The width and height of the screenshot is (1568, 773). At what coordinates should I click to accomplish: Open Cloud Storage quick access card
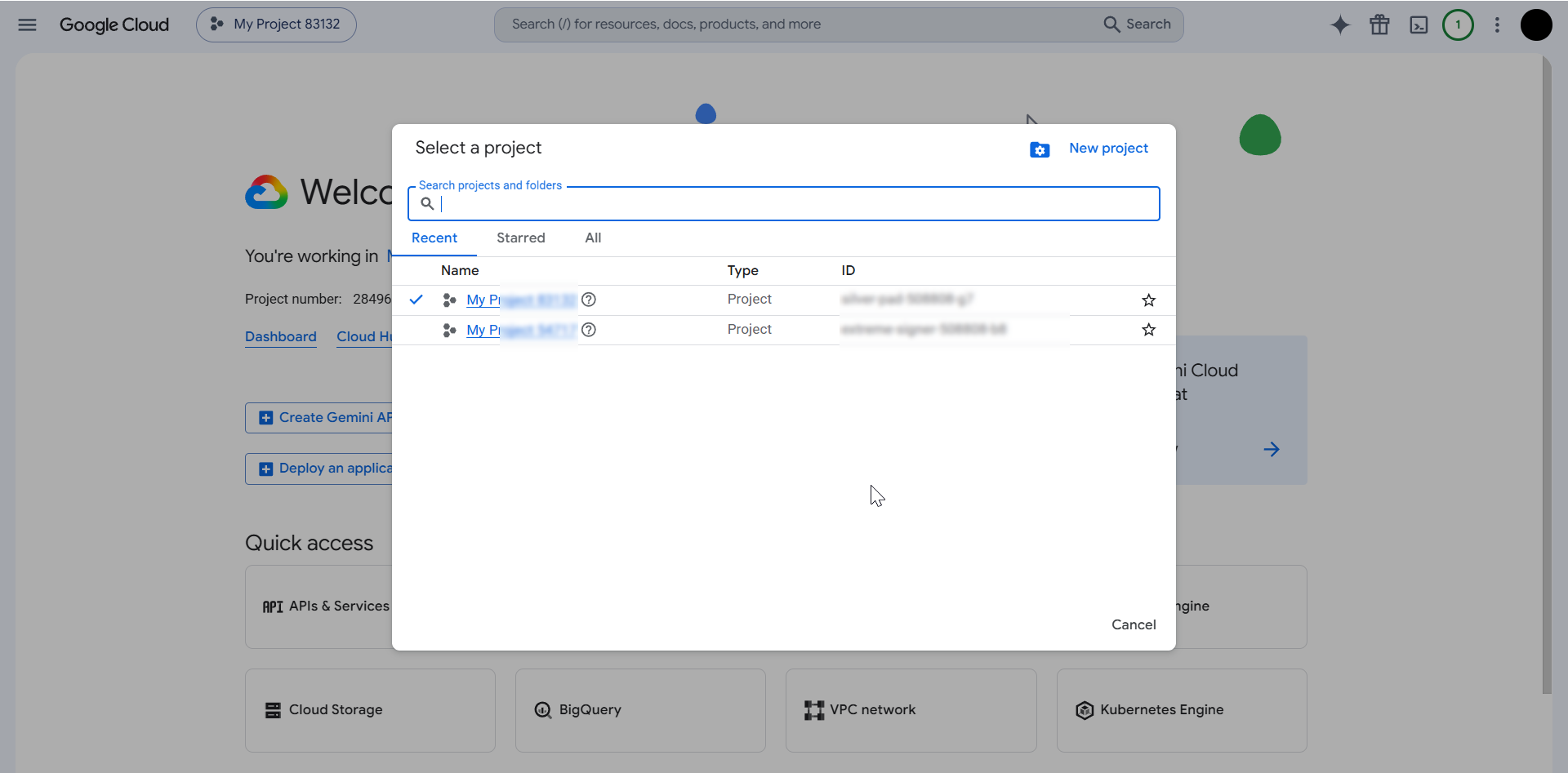[x=370, y=710]
